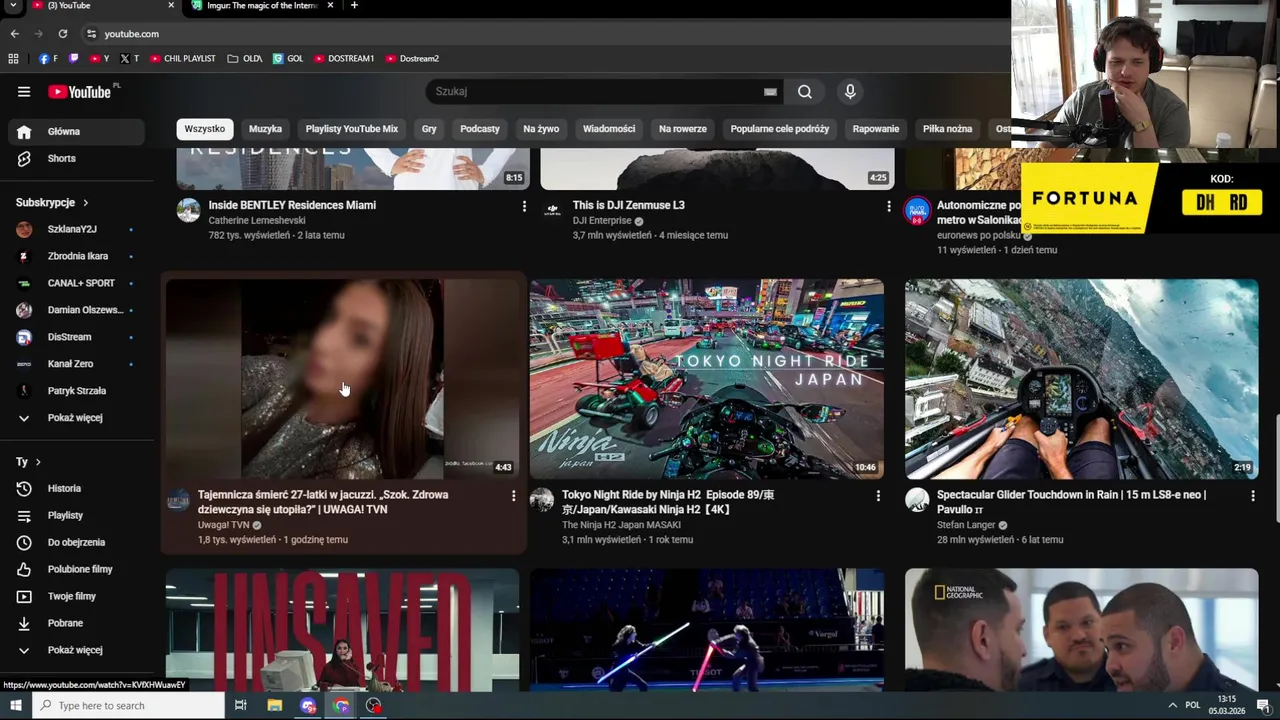Open options menu for DJI Zenmuse video
1280x720 pixels.
click(x=888, y=206)
